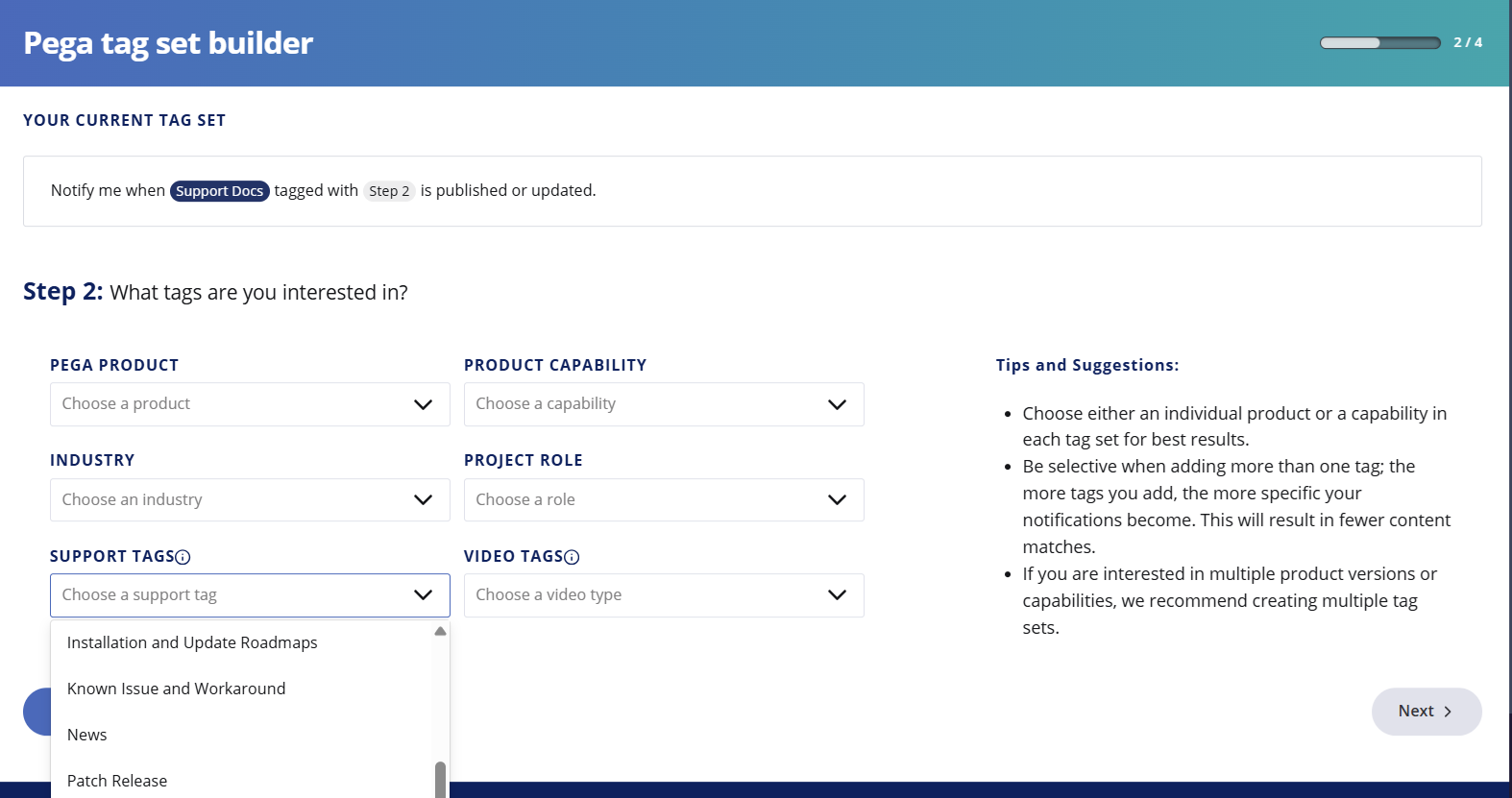Viewport: 1512px width, 798px height.
Task: Click the scroll-up arrow in the support tag list
Action: point(440,632)
